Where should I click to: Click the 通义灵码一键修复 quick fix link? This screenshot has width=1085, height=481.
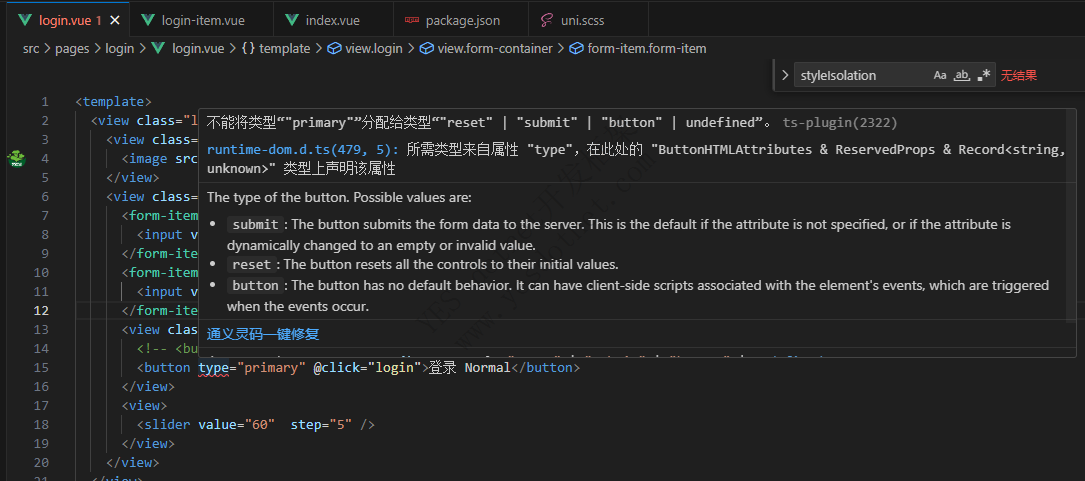(263, 334)
